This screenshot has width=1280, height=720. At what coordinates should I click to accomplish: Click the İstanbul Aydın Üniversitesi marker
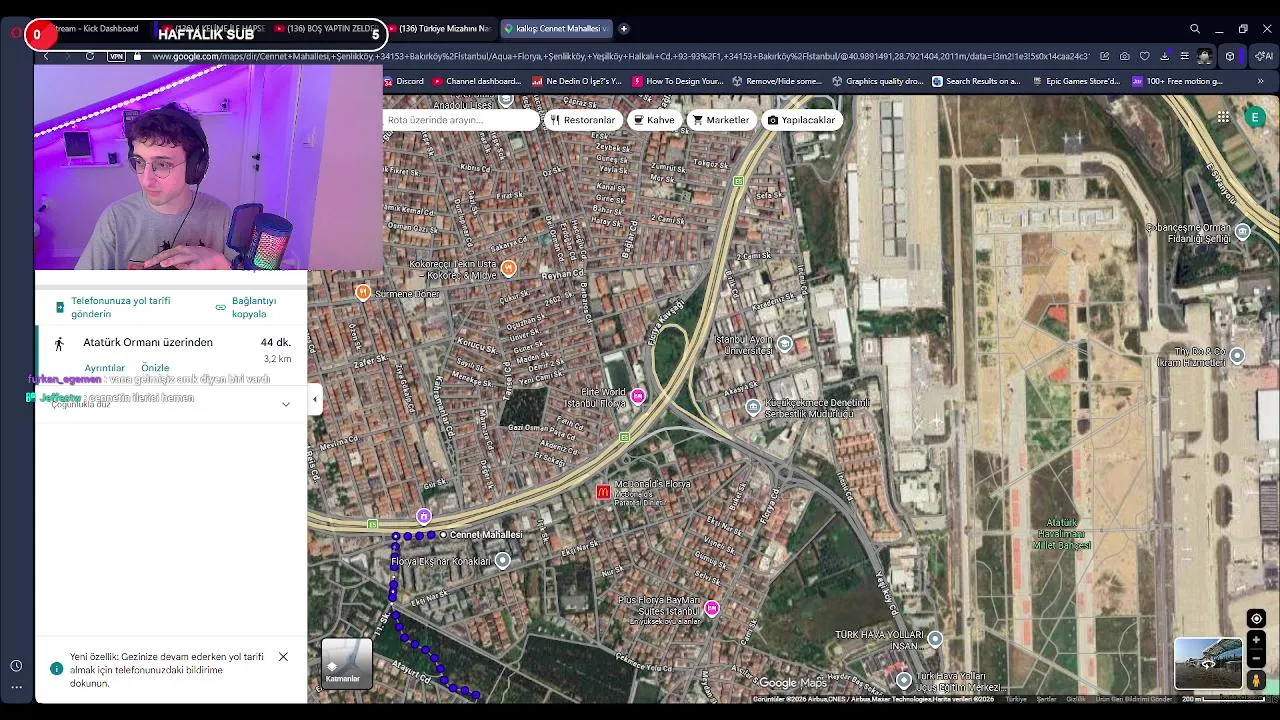[x=785, y=344]
